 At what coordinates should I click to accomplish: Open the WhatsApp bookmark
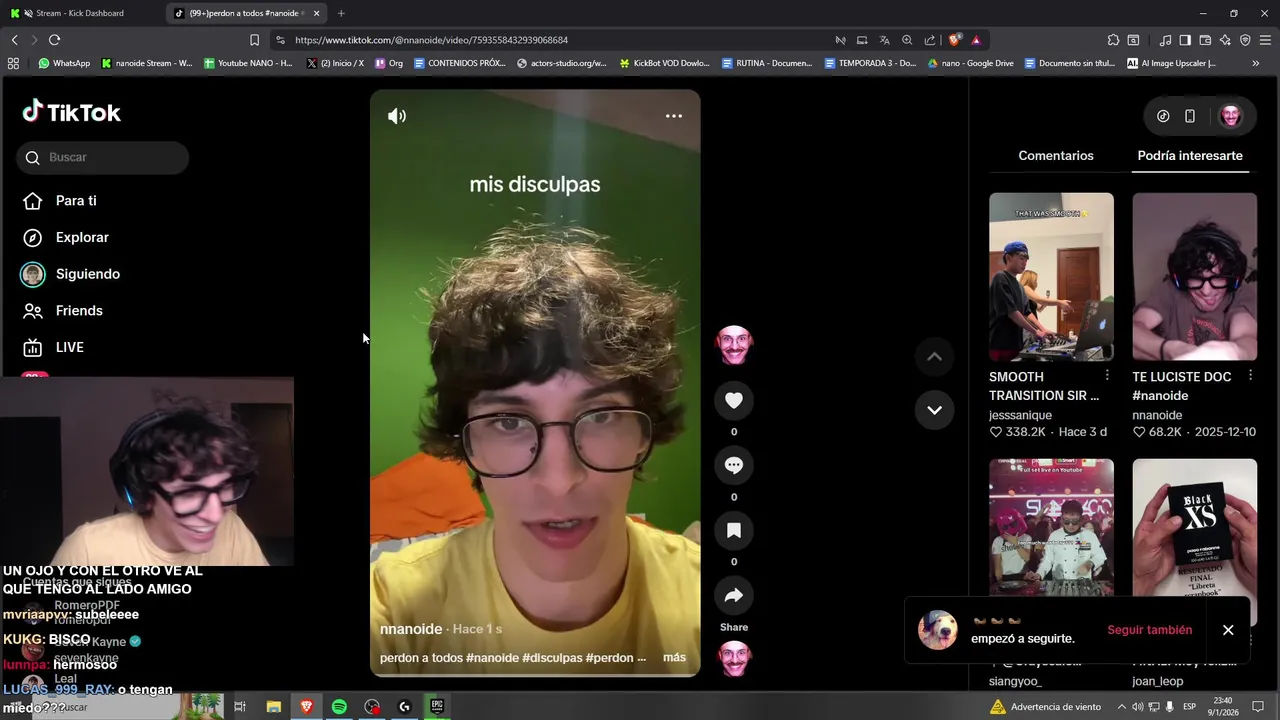point(64,63)
